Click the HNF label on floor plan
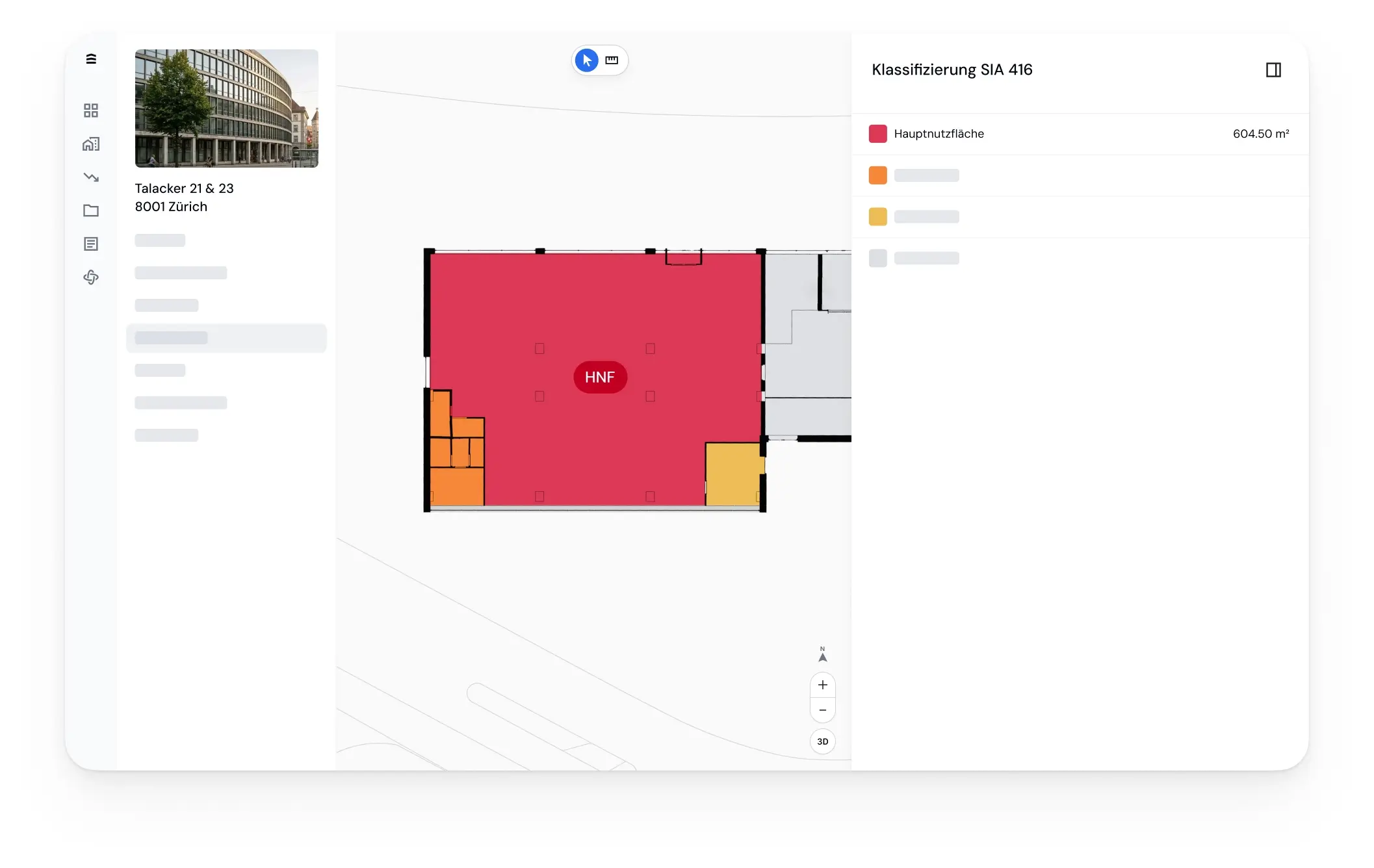The width and height of the screenshot is (1374, 868). (x=600, y=377)
